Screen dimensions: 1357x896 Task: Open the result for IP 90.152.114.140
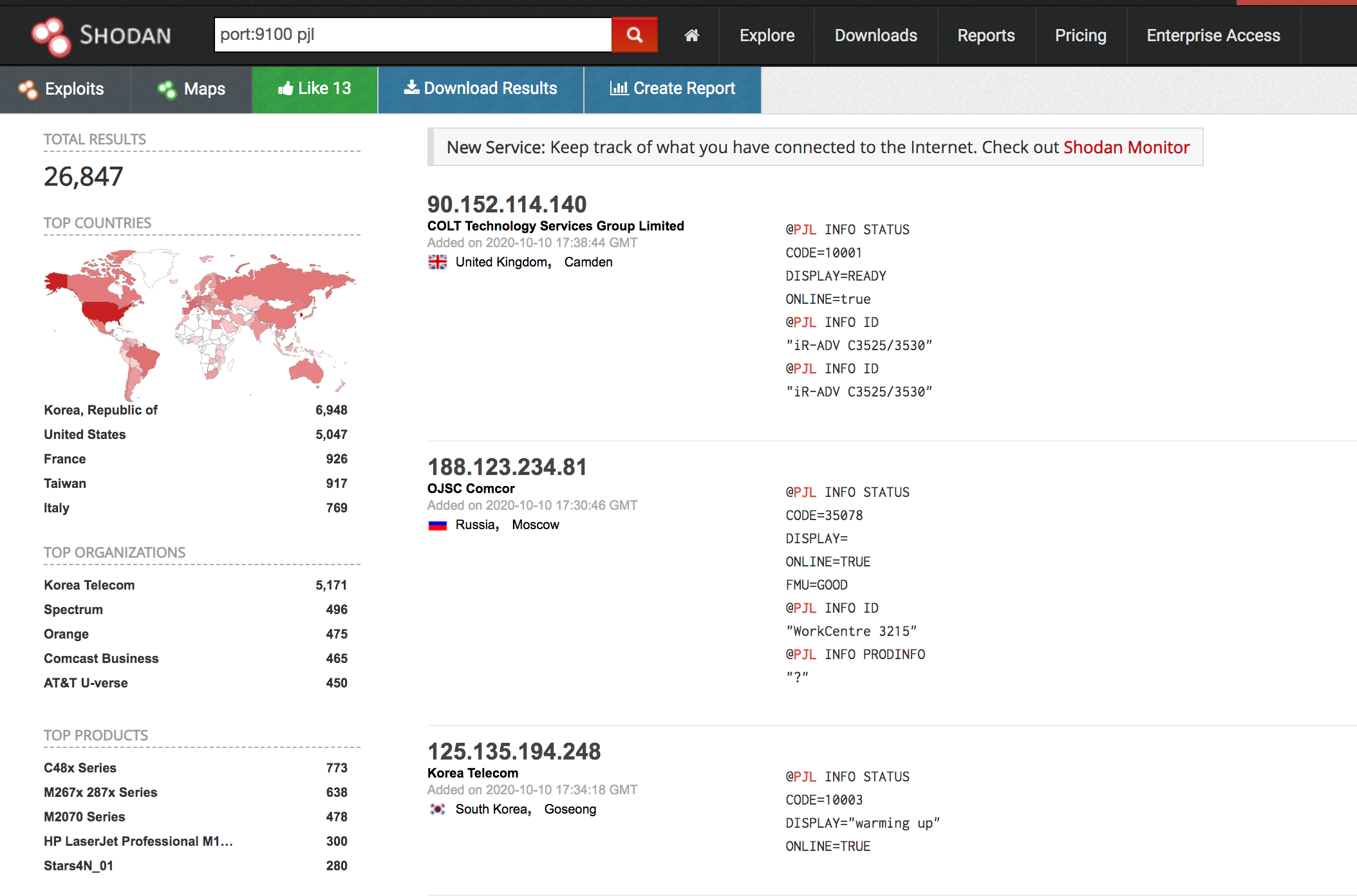(x=507, y=205)
